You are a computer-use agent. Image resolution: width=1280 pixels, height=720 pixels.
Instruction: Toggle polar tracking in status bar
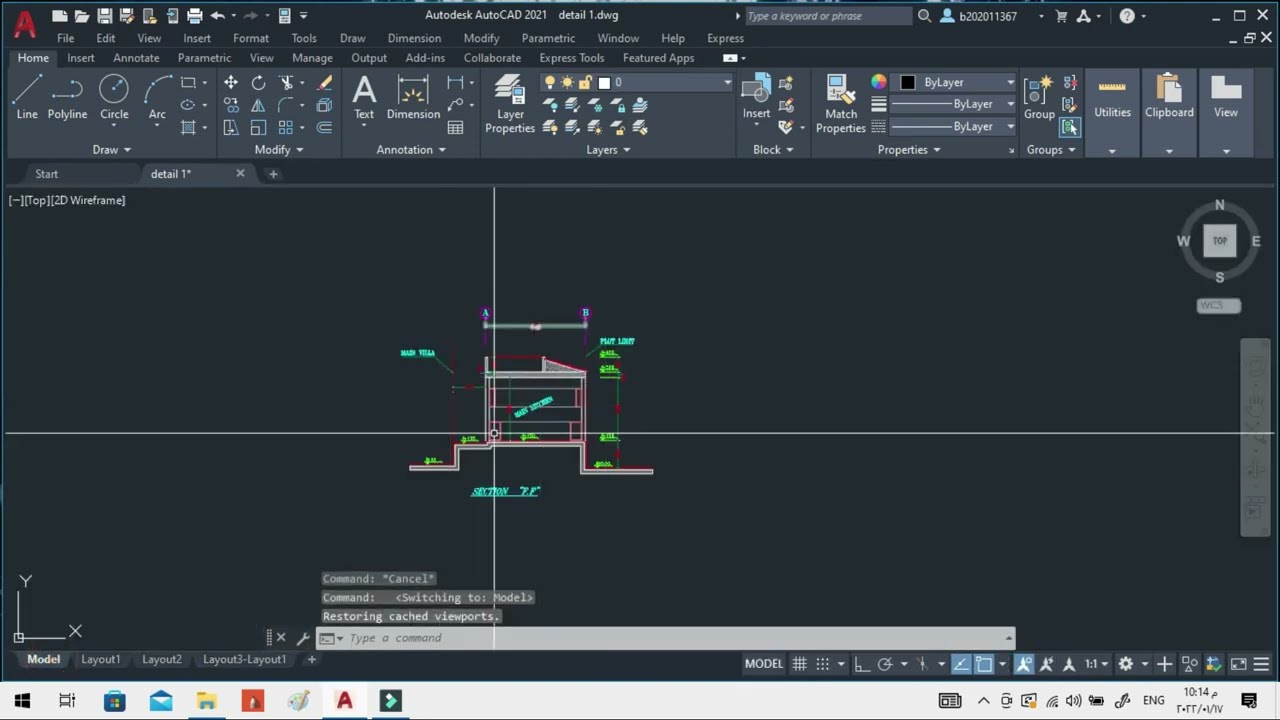coord(885,664)
